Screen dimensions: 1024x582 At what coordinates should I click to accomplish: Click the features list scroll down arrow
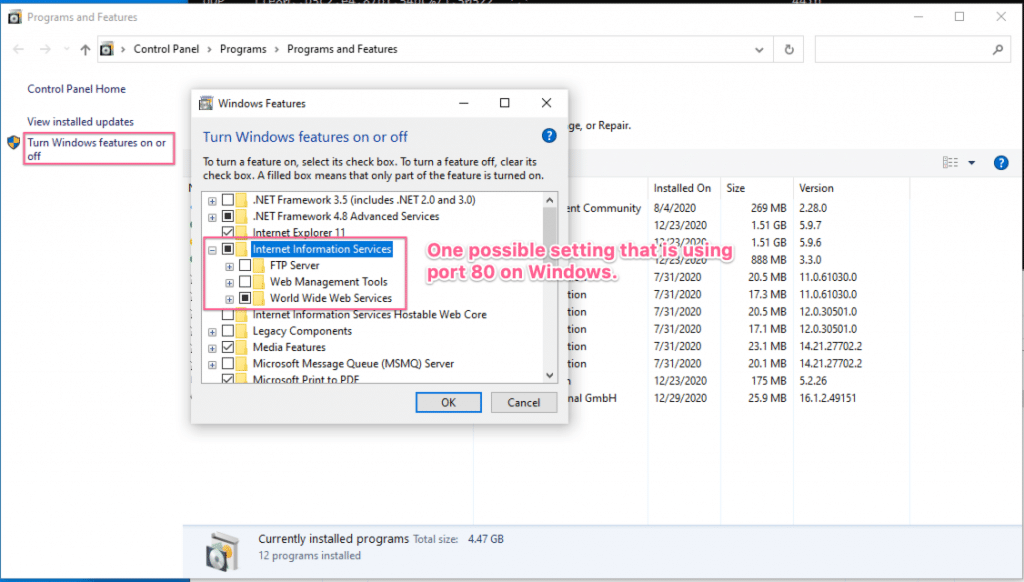pos(549,375)
